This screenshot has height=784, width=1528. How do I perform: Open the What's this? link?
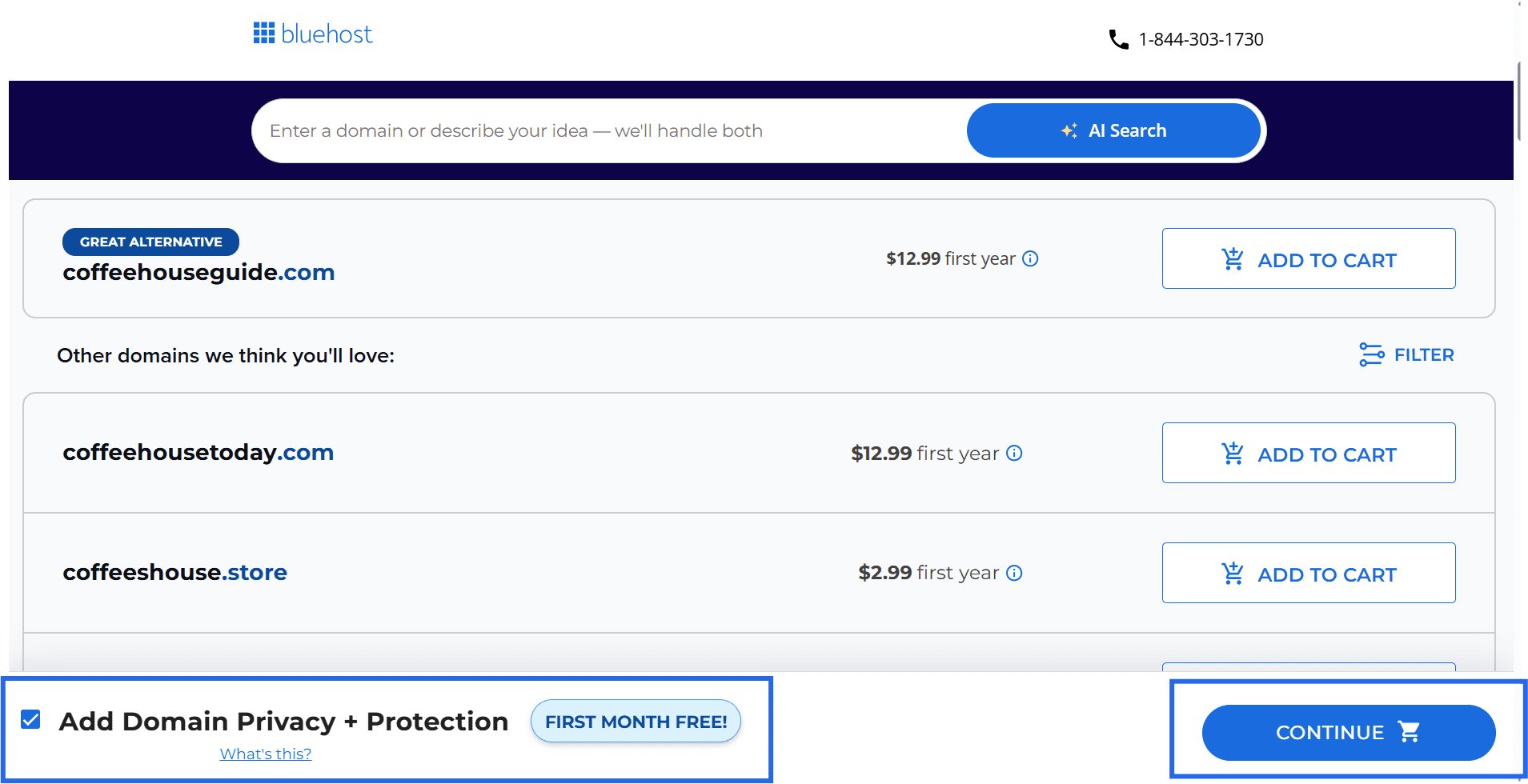pos(265,753)
